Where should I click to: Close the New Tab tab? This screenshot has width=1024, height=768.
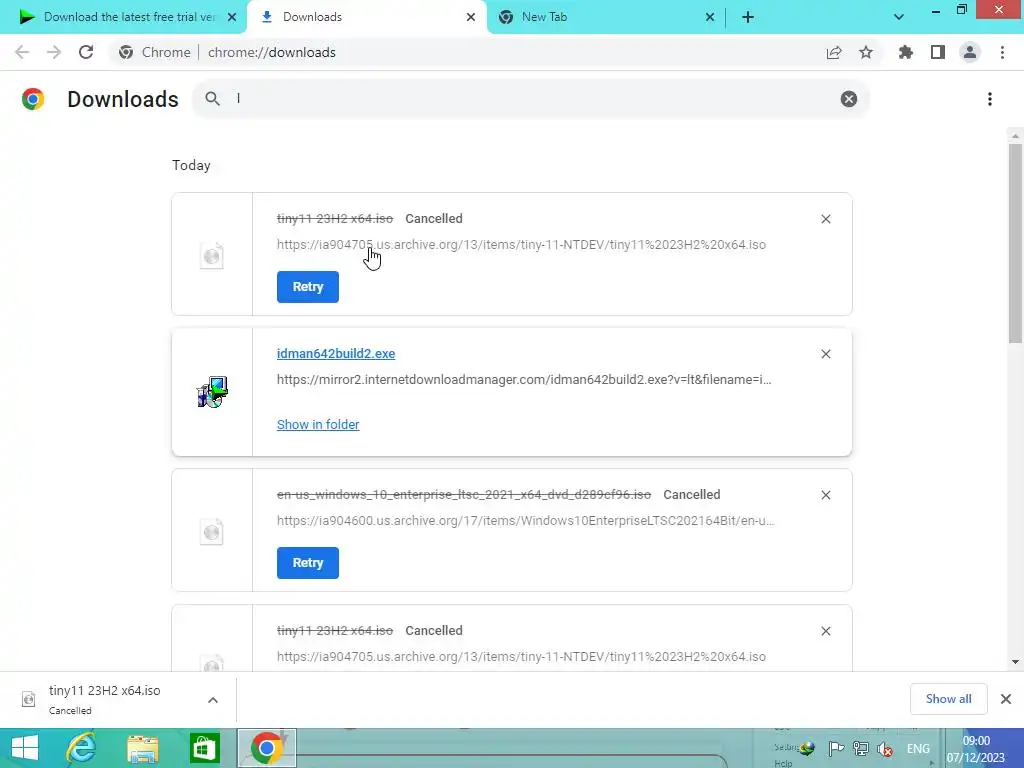[x=710, y=17]
